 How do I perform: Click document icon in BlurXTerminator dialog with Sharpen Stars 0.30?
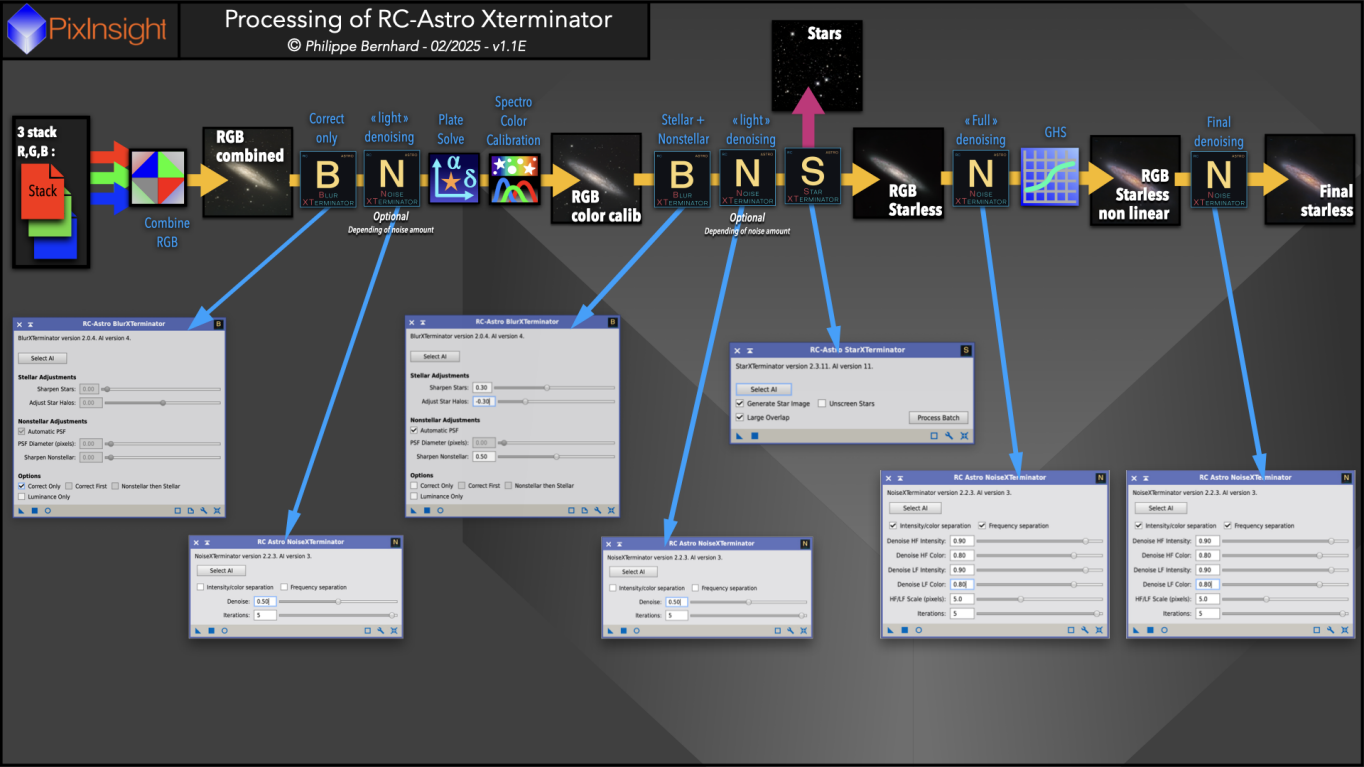(x=583, y=510)
